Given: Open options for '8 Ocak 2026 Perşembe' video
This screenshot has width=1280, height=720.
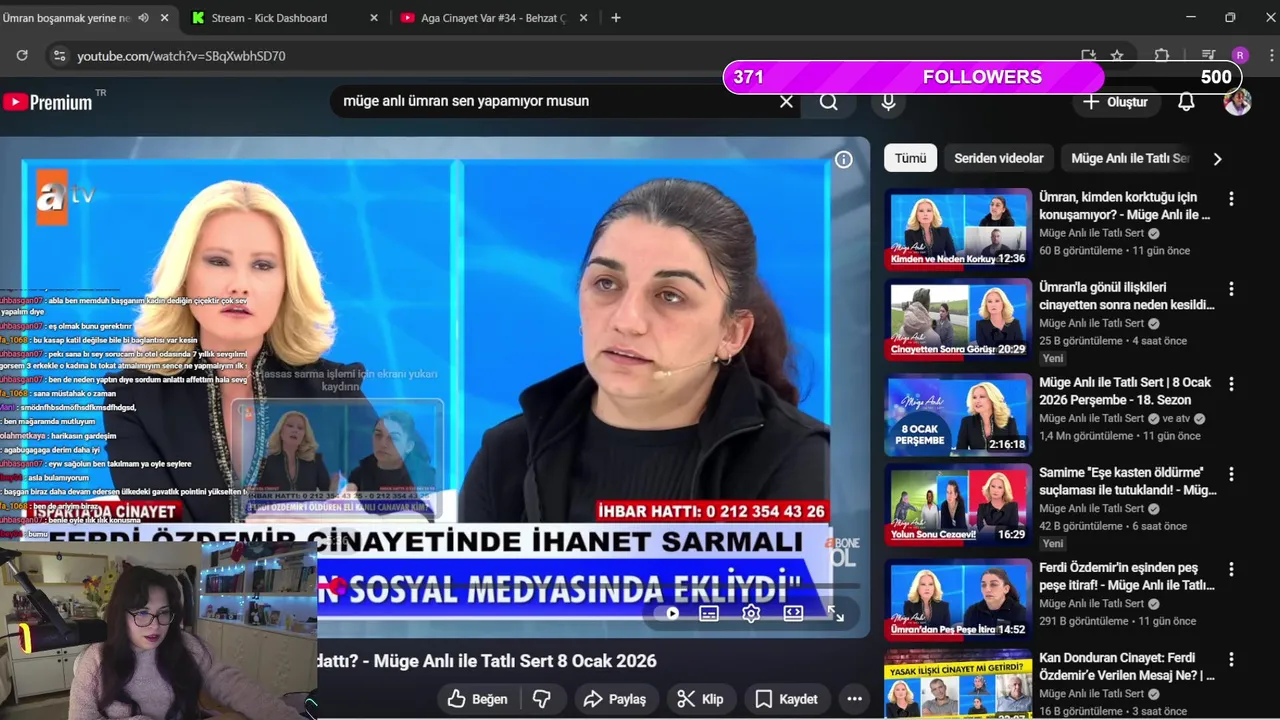Looking at the screenshot, I should point(1231,384).
